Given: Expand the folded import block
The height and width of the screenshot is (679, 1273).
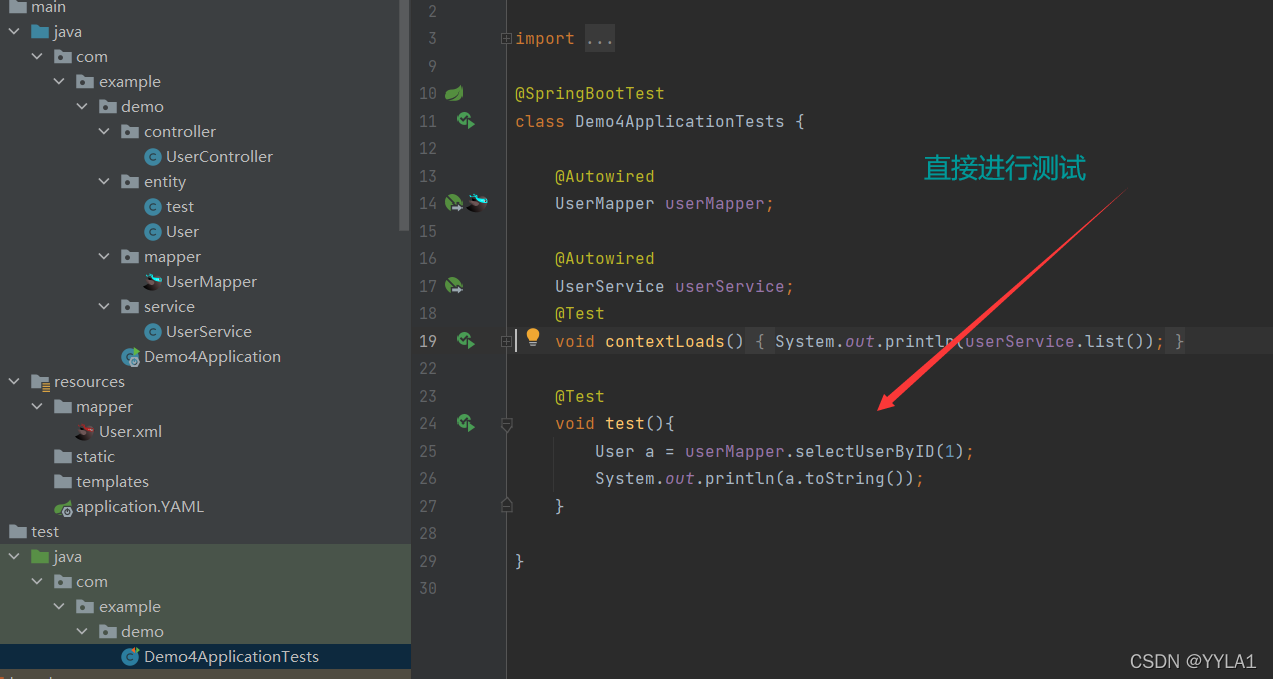Looking at the screenshot, I should (x=506, y=39).
